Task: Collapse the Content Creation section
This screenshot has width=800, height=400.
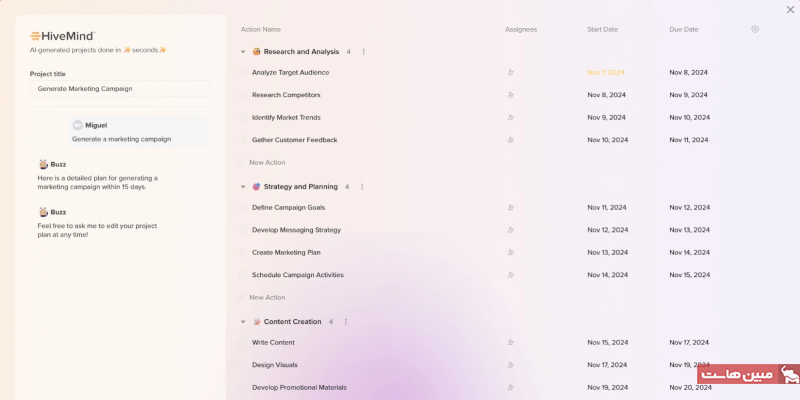Action: 243,322
